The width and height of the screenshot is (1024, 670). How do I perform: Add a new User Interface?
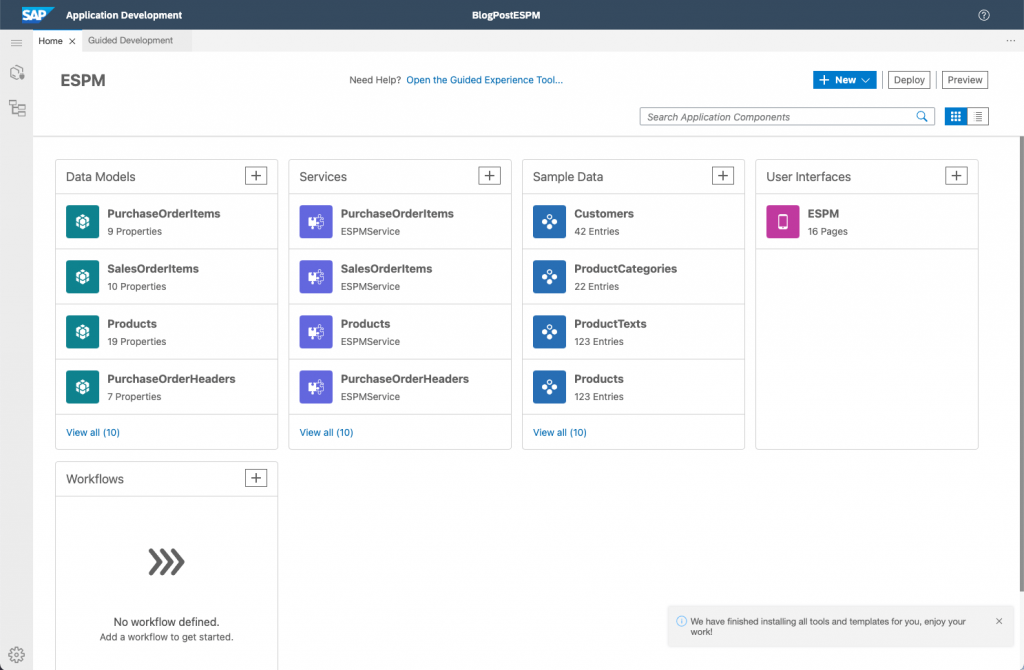(956, 176)
